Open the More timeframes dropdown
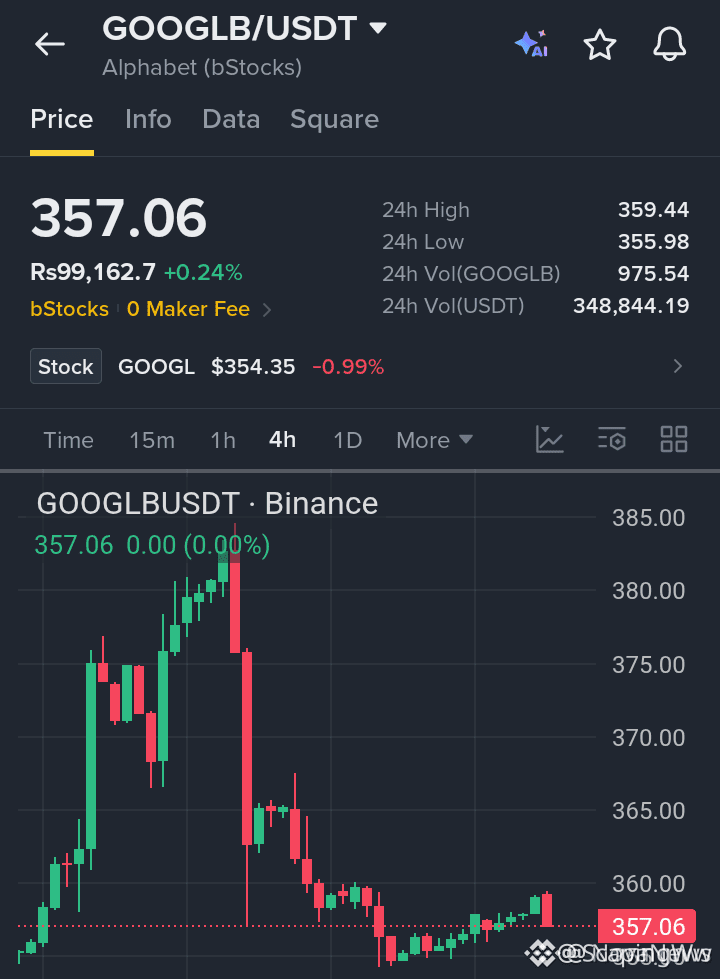The image size is (720, 979). (x=435, y=440)
